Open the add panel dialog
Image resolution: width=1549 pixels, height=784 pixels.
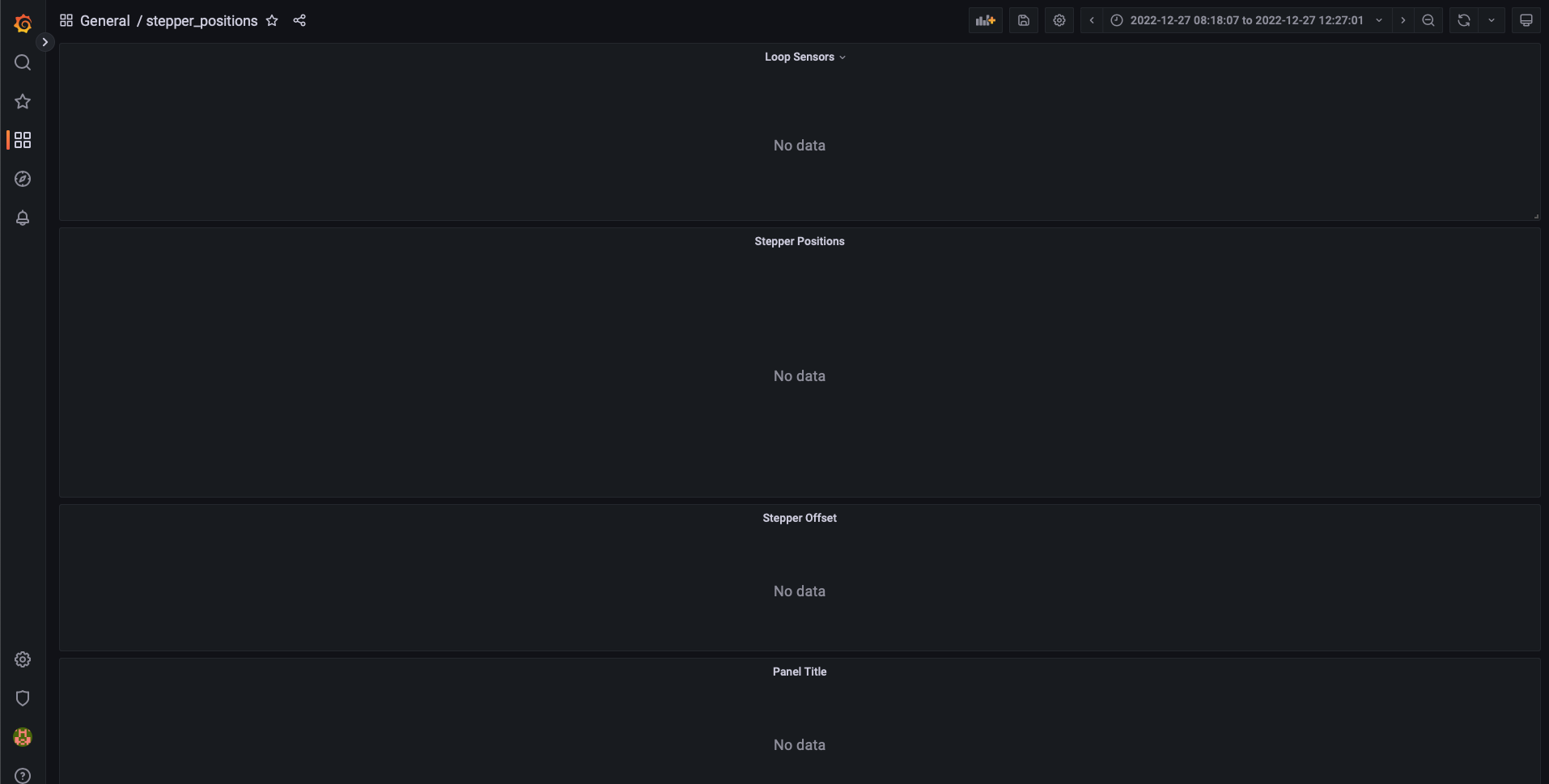pyautogui.click(x=984, y=20)
